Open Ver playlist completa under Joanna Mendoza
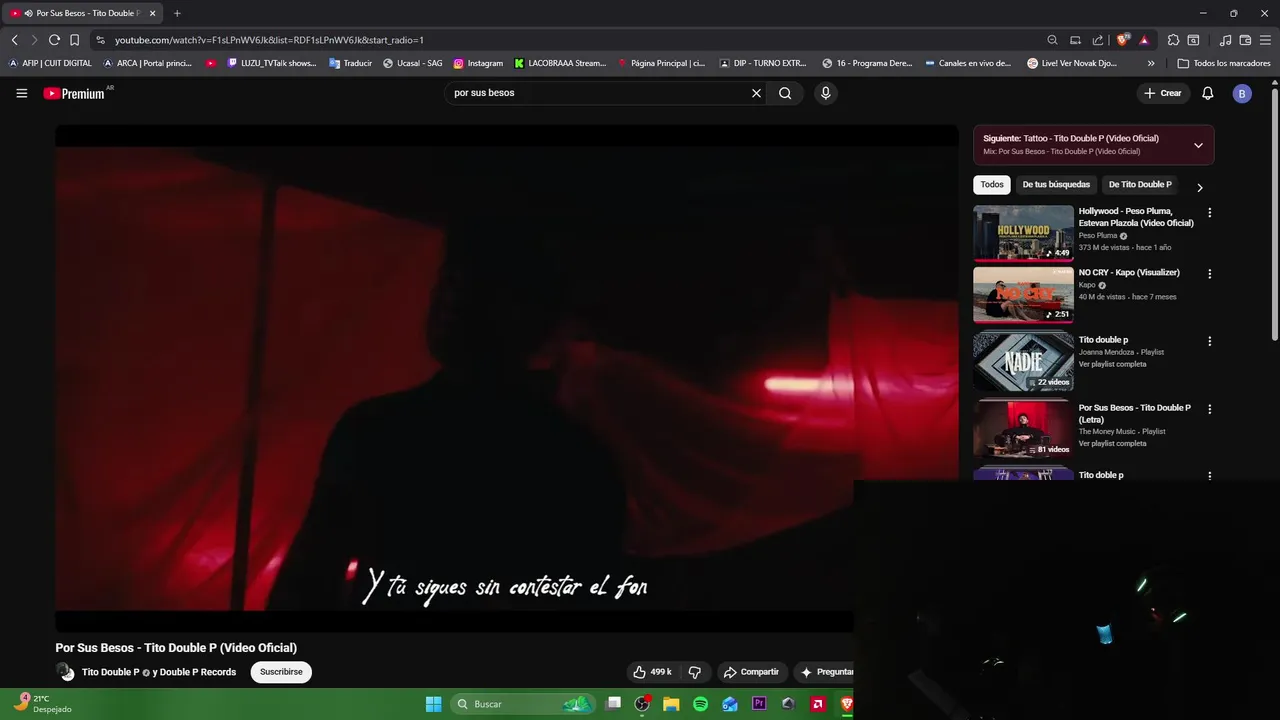Viewport: 1280px width, 720px height. [x=1112, y=364]
